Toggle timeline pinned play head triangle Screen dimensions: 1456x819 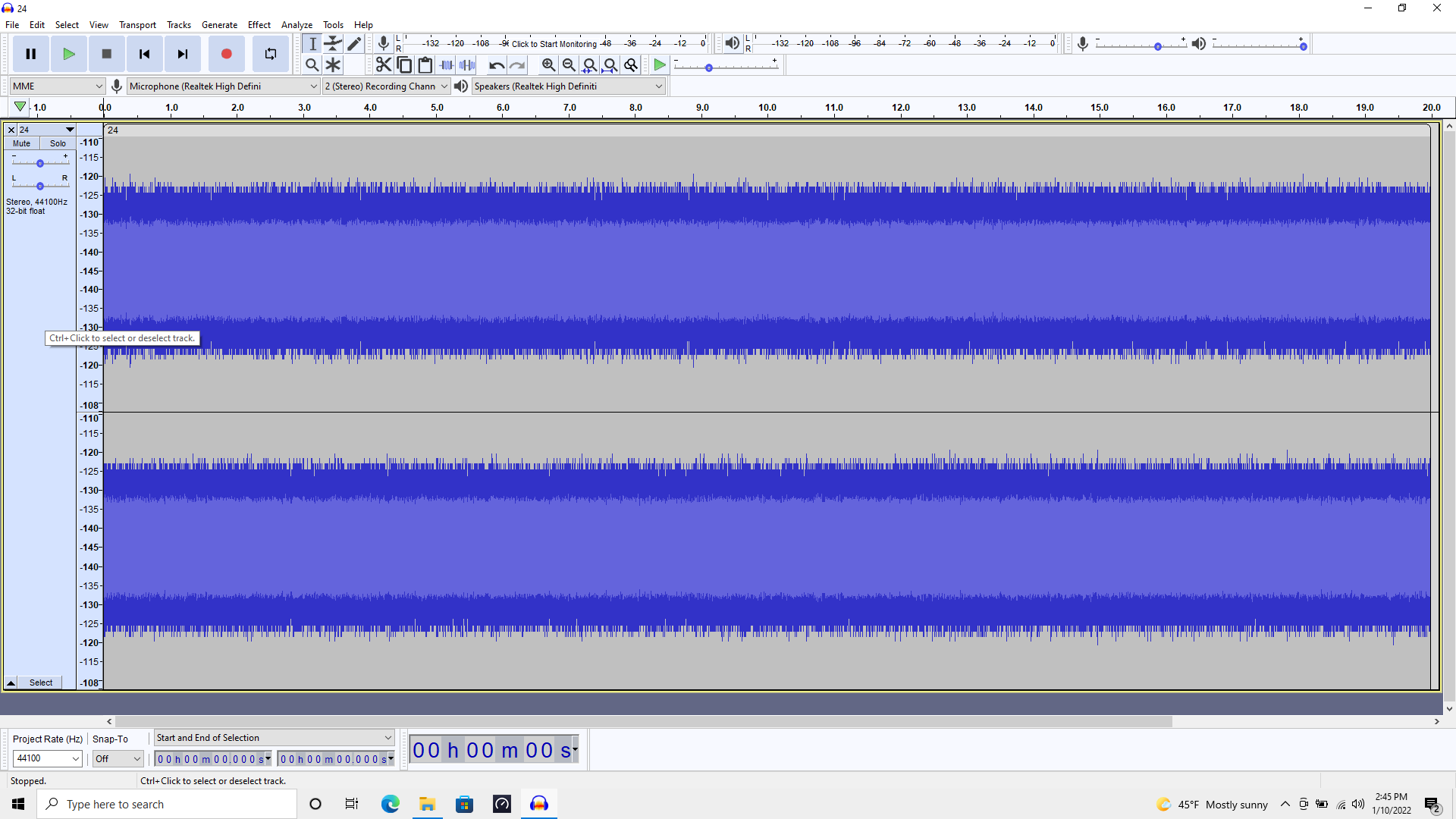point(20,107)
